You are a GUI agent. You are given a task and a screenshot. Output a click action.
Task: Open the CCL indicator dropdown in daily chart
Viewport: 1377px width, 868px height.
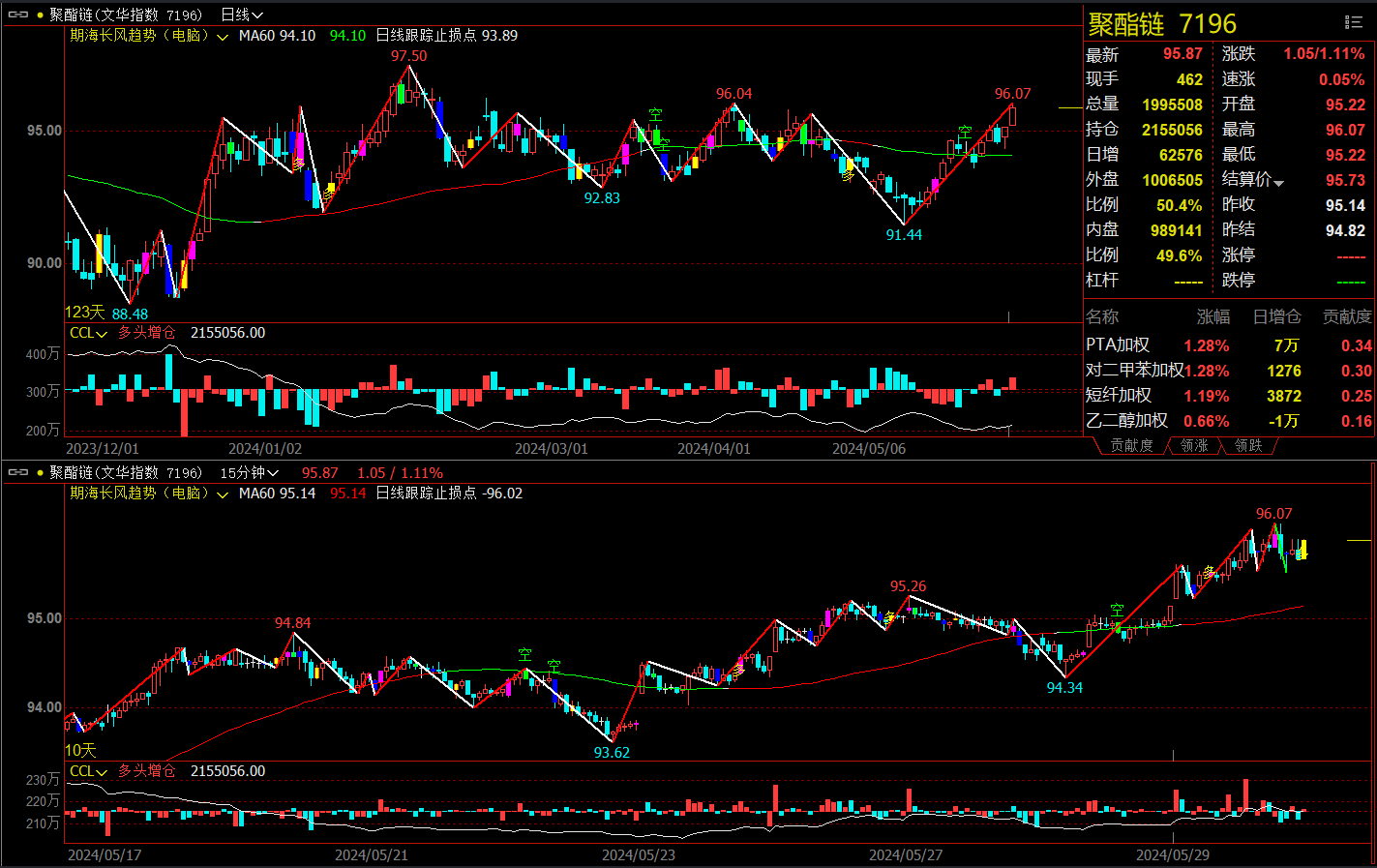[x=102, y=334]
